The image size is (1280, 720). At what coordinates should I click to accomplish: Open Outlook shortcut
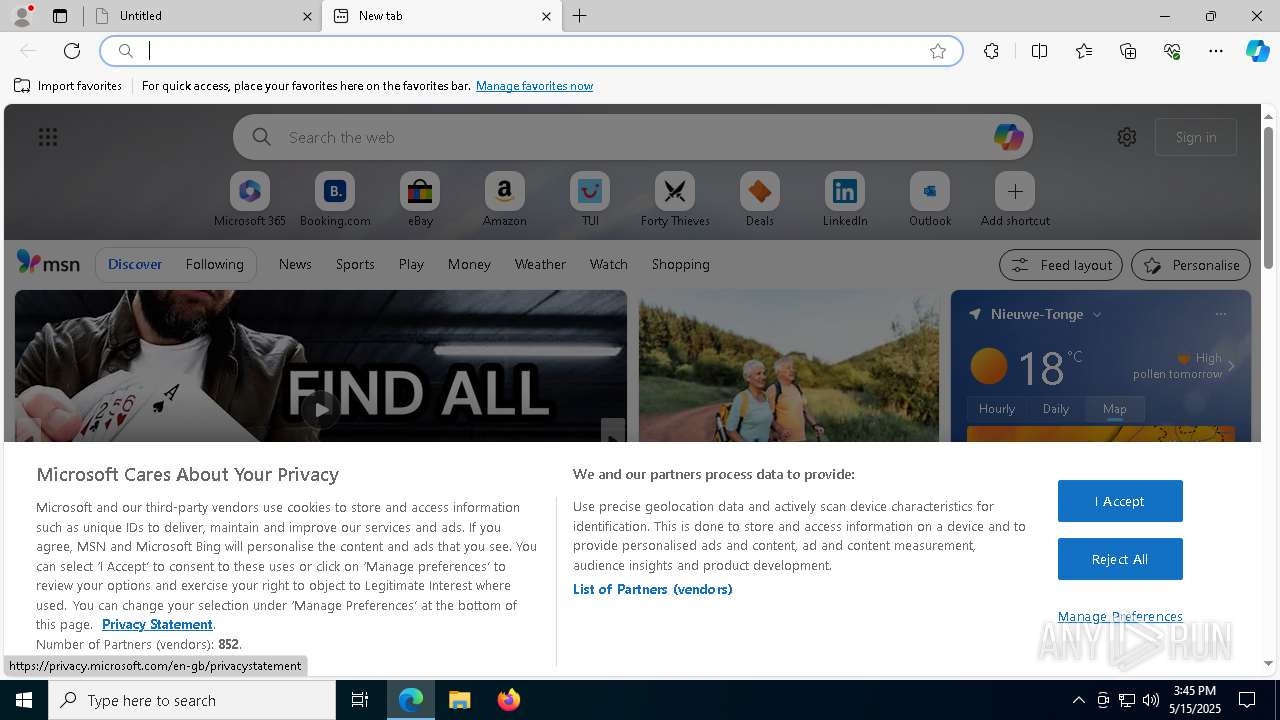tap(930, 200)
